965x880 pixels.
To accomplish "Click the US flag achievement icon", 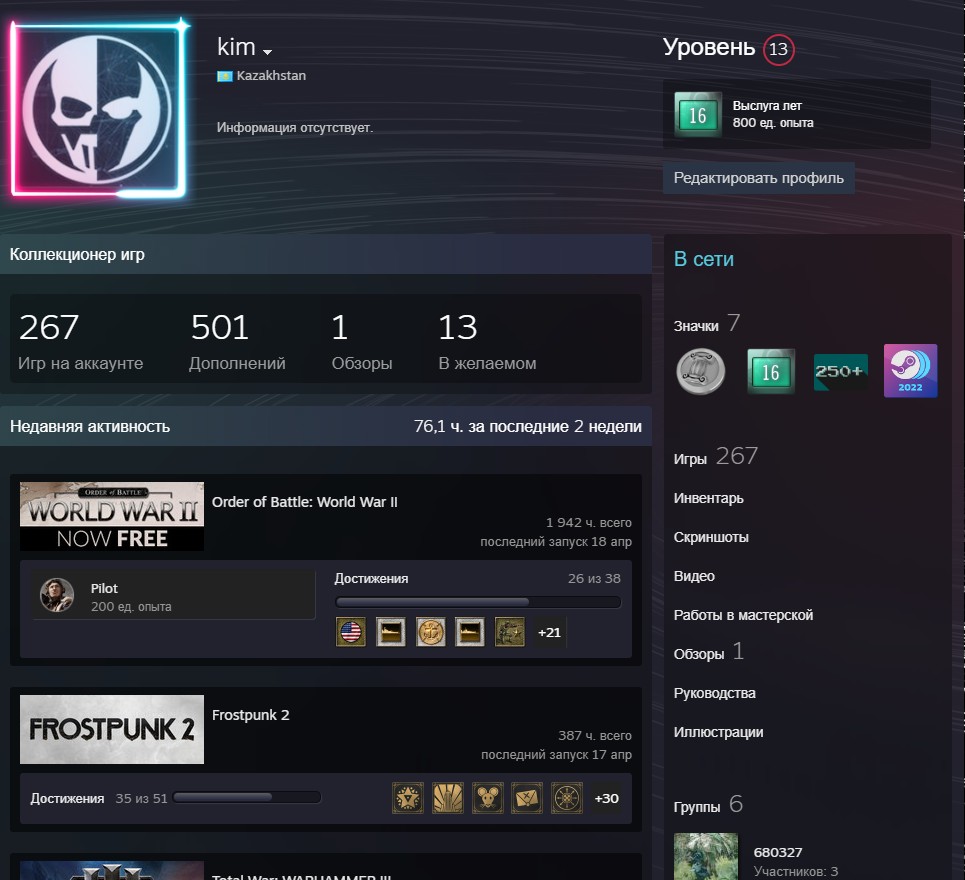I will click(351, 632).
